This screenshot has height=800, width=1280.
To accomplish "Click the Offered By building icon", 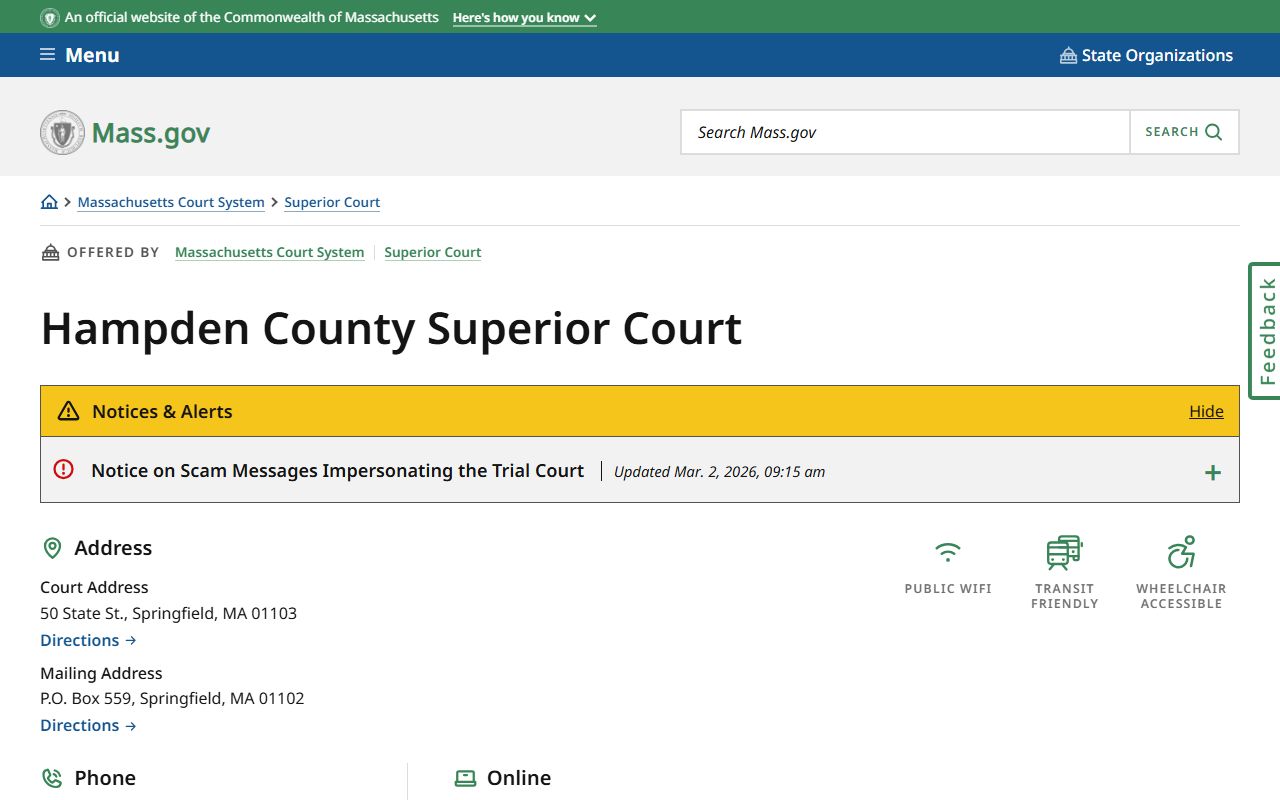I will click(50, 252).
